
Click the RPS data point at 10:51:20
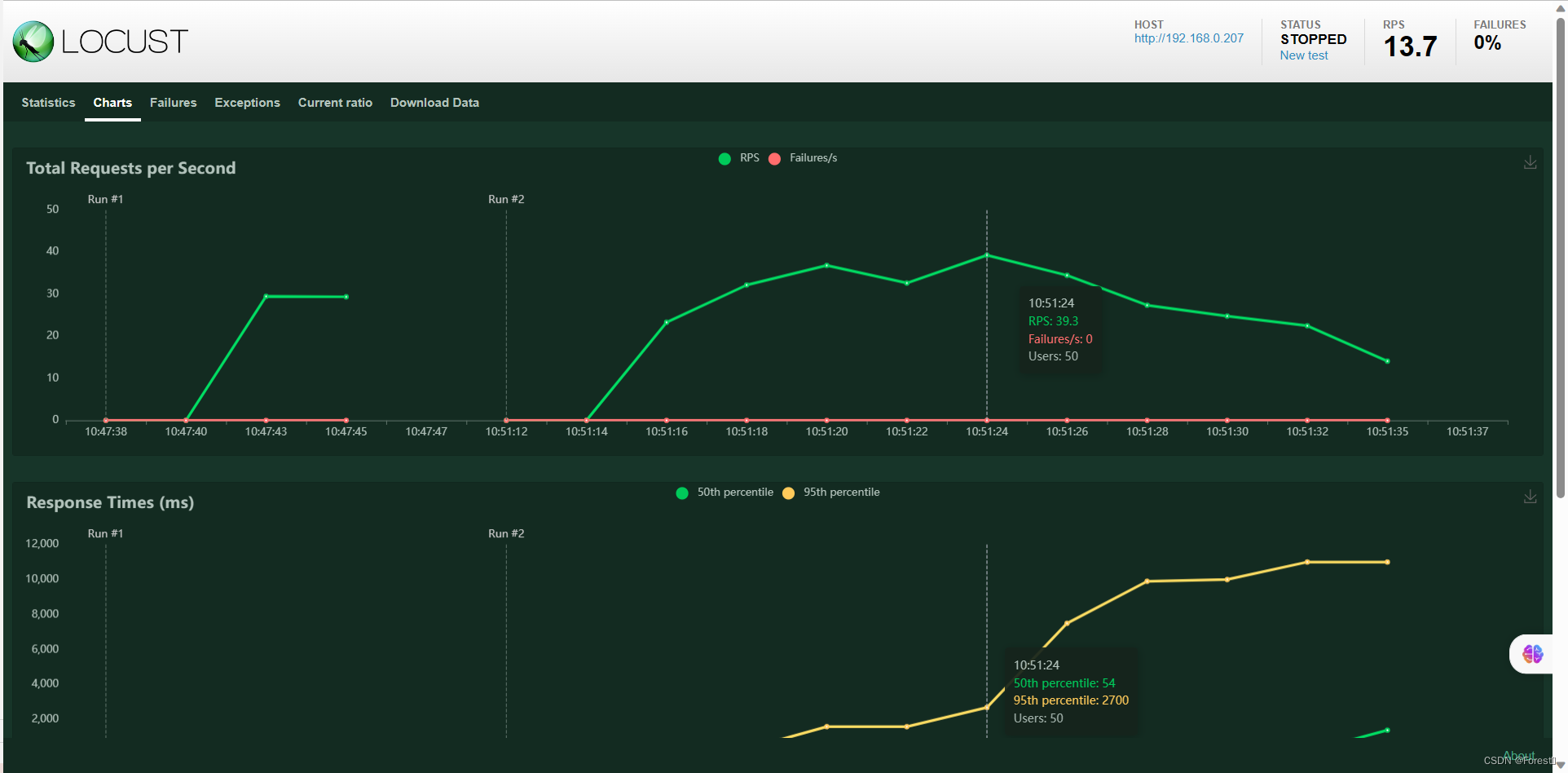(x=826, y=265)
